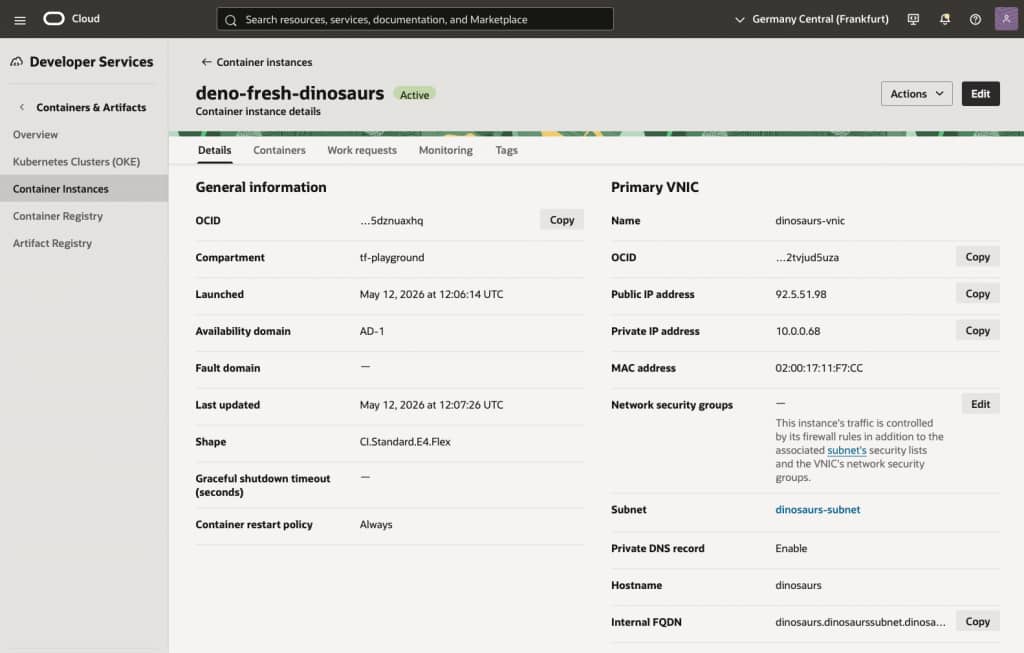This screenshot has width=1024, height=653.
Task: Click the Primary VNIC heading
Action: (x=654, y=187)
